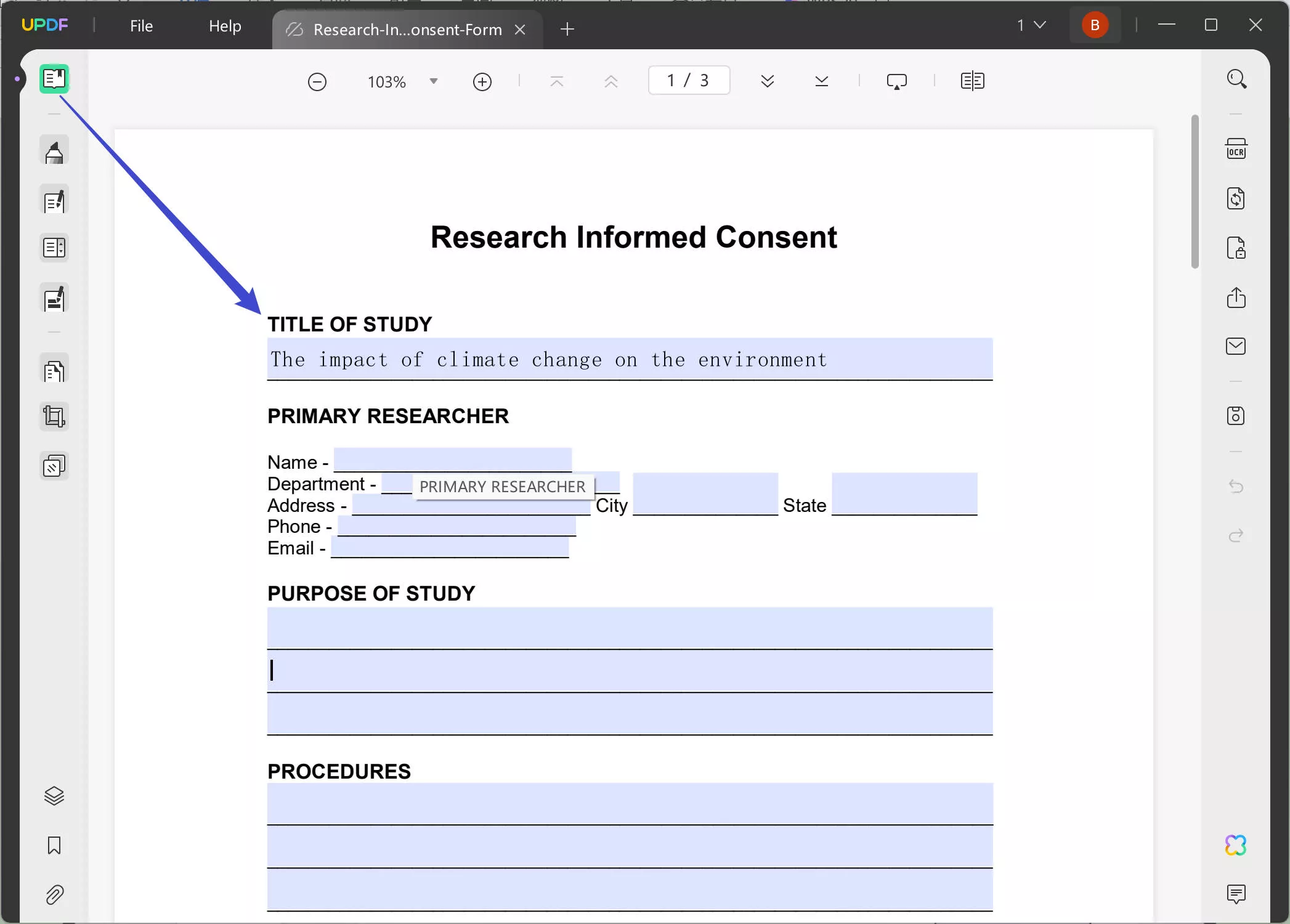Open the zoom level dropdown
The image size is (1290, 924).
[433, 81]
